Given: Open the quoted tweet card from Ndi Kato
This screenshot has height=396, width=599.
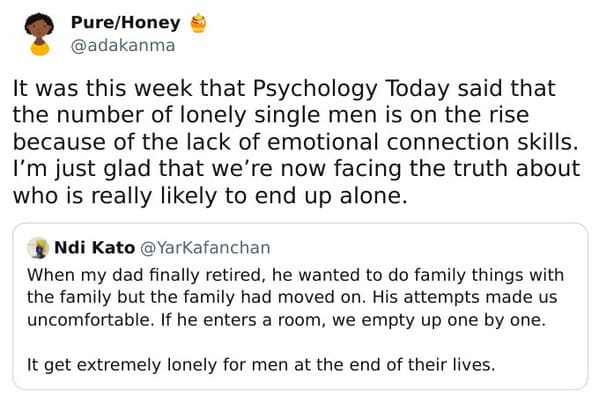Looking at the screenshot, I should pos(300,306).
